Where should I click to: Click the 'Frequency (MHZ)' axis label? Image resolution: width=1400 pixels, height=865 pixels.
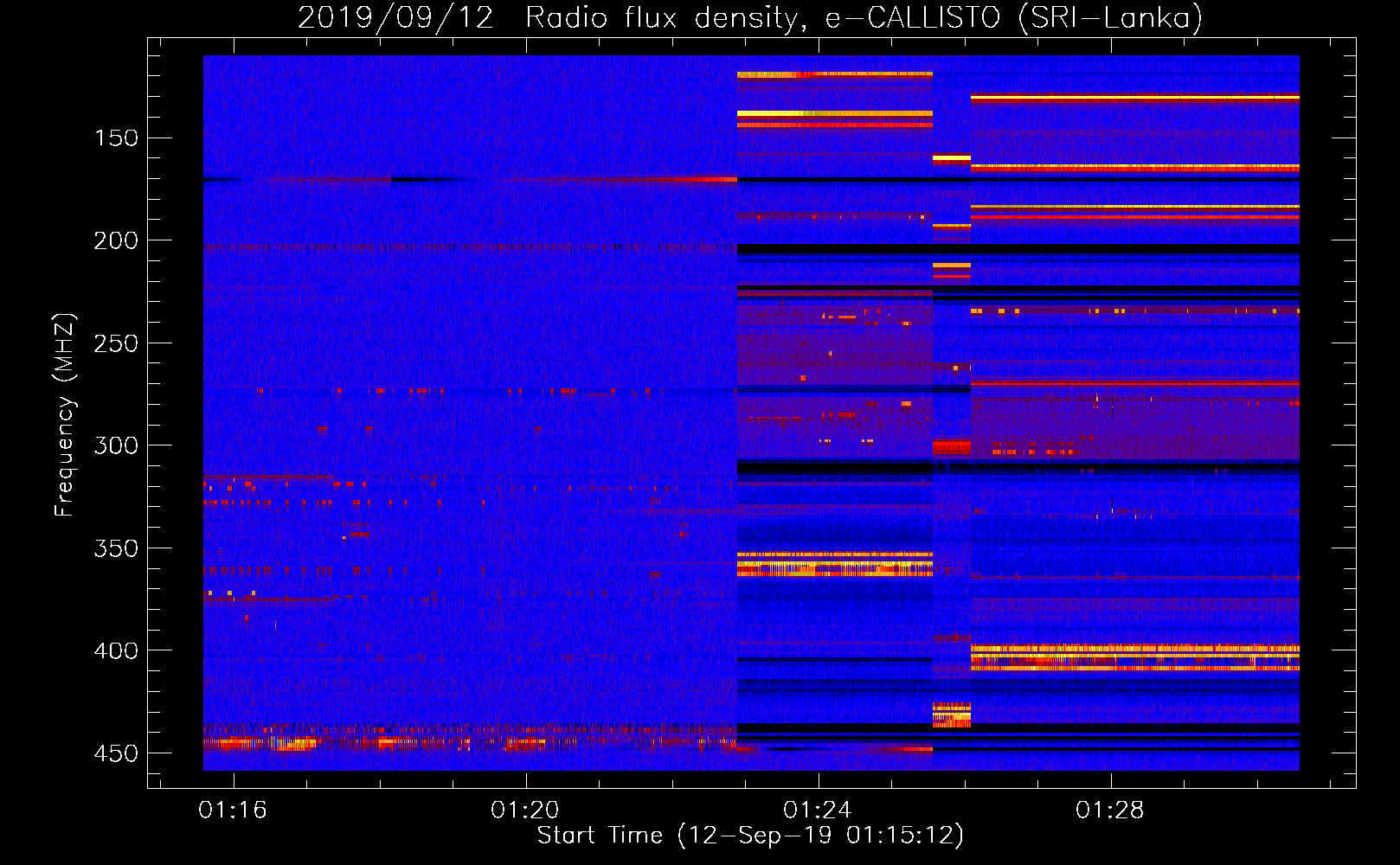pyautogui.click(x=65, y=414)
